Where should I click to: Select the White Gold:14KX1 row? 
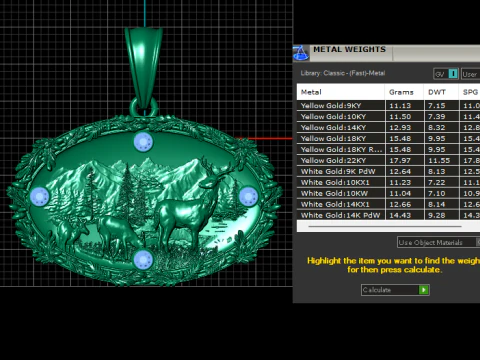pos(388,205)
